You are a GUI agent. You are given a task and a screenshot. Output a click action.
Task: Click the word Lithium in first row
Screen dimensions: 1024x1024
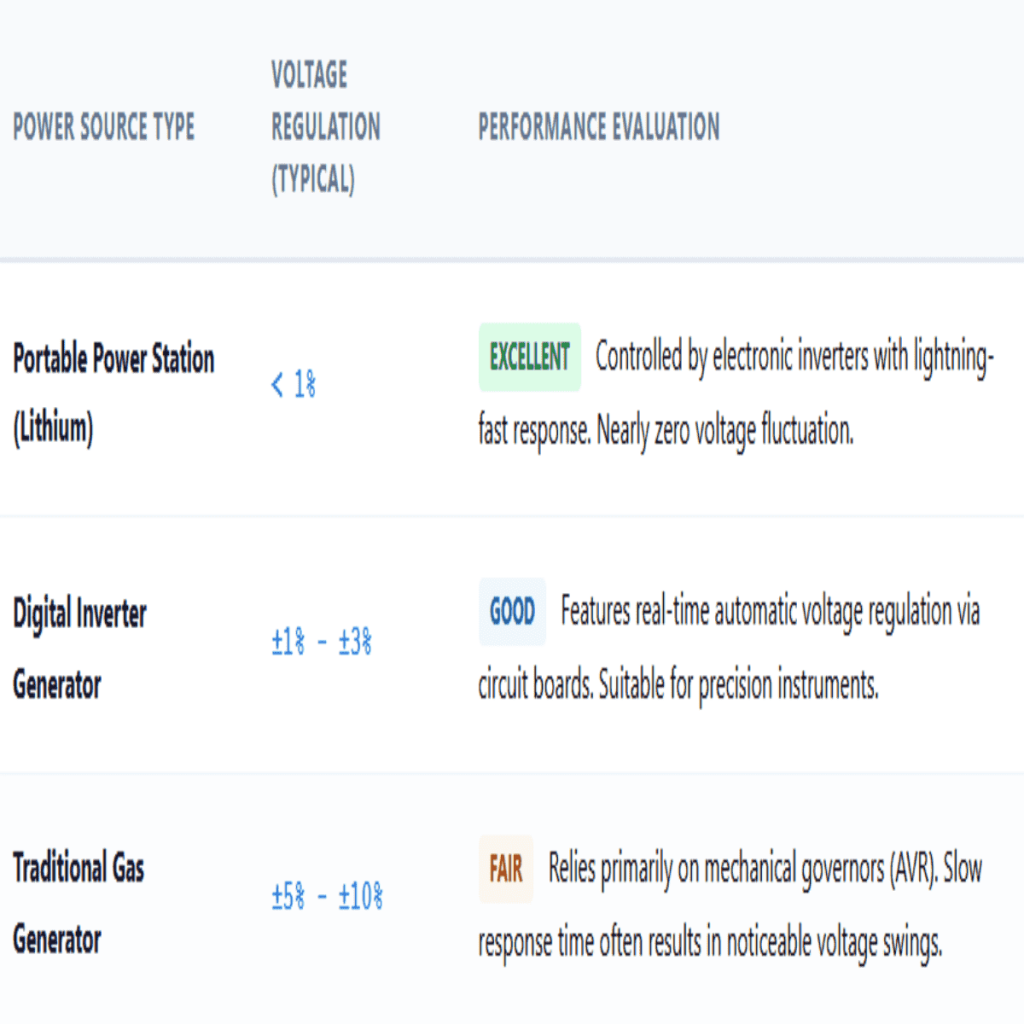53,428
